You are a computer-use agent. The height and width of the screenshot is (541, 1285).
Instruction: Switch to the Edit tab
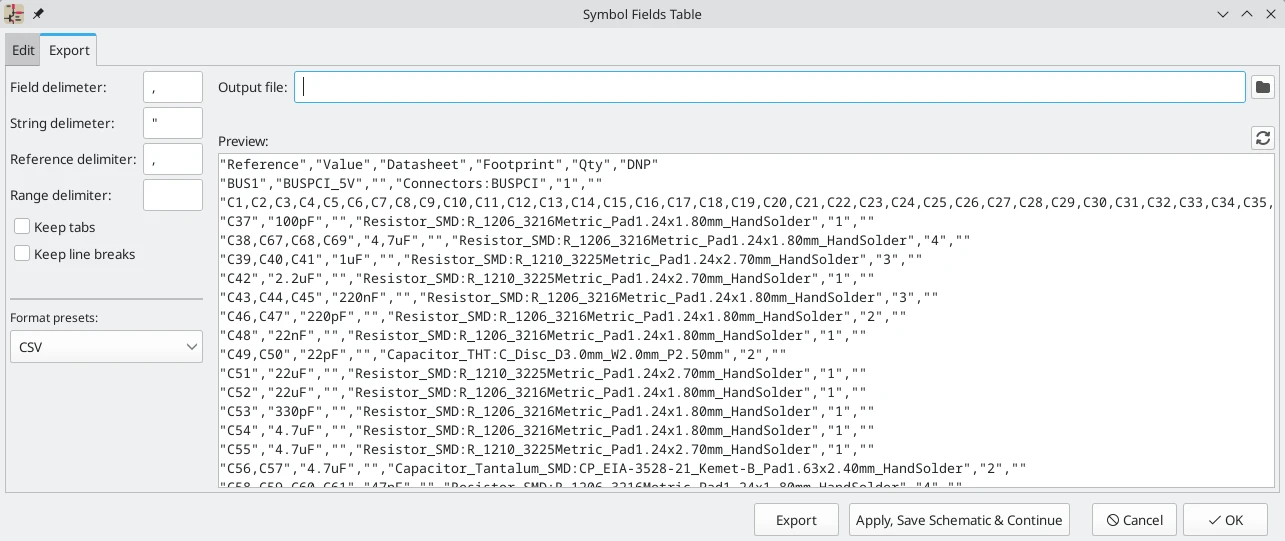point(23,50)
